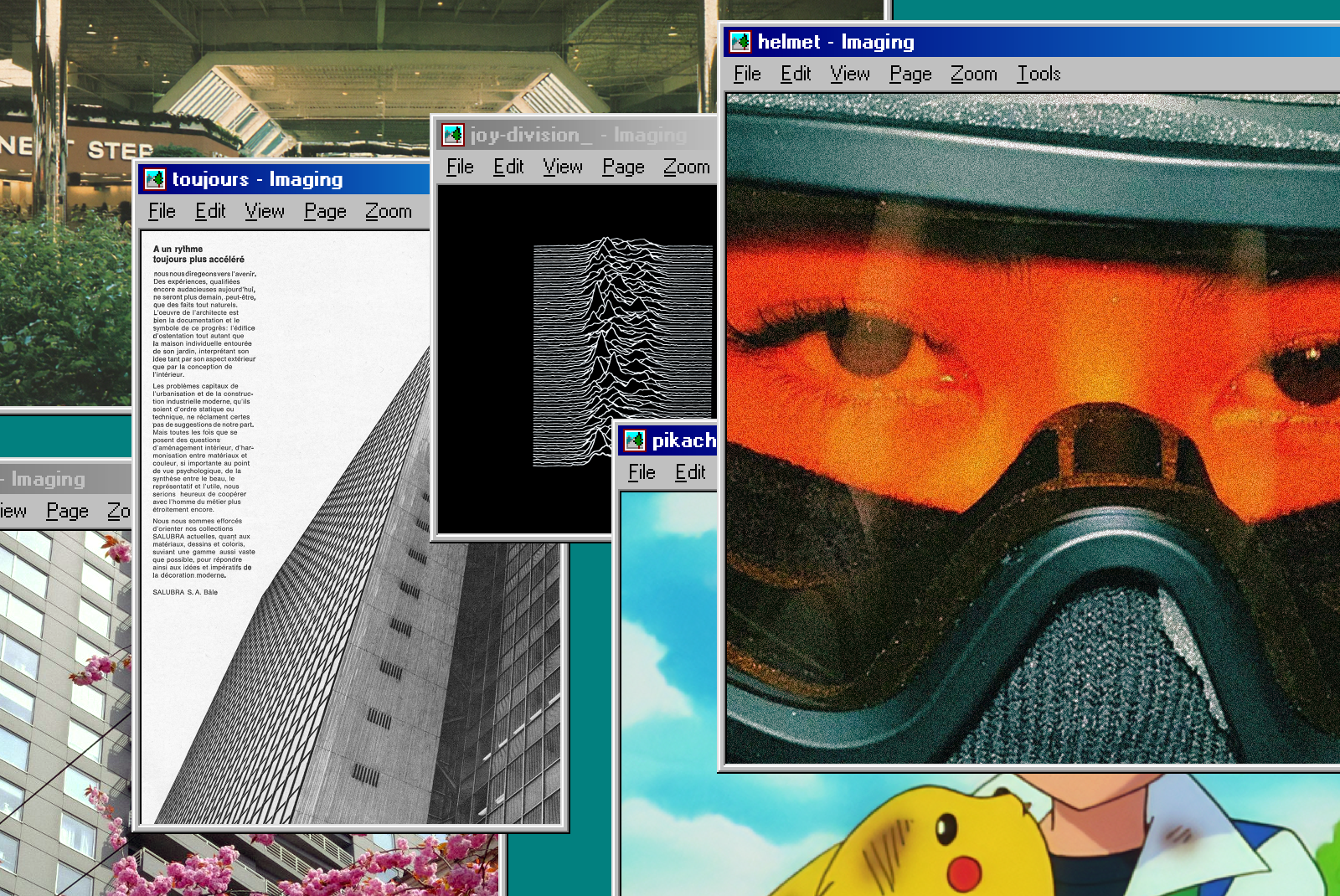This screenshot has width=1340, height=896.
Task: Open File menu in pikachu window
Action: click(642, 472)
